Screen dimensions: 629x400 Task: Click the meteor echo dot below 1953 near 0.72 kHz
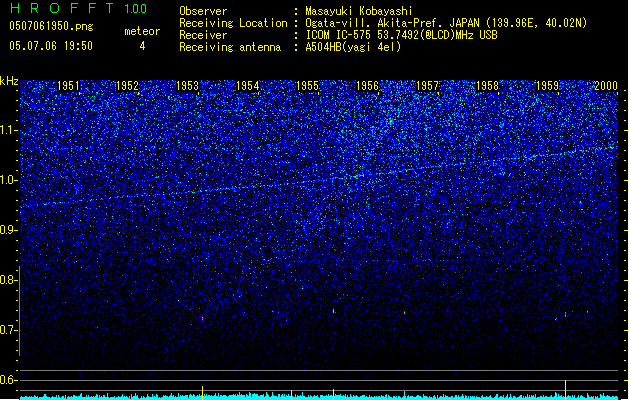203,319
